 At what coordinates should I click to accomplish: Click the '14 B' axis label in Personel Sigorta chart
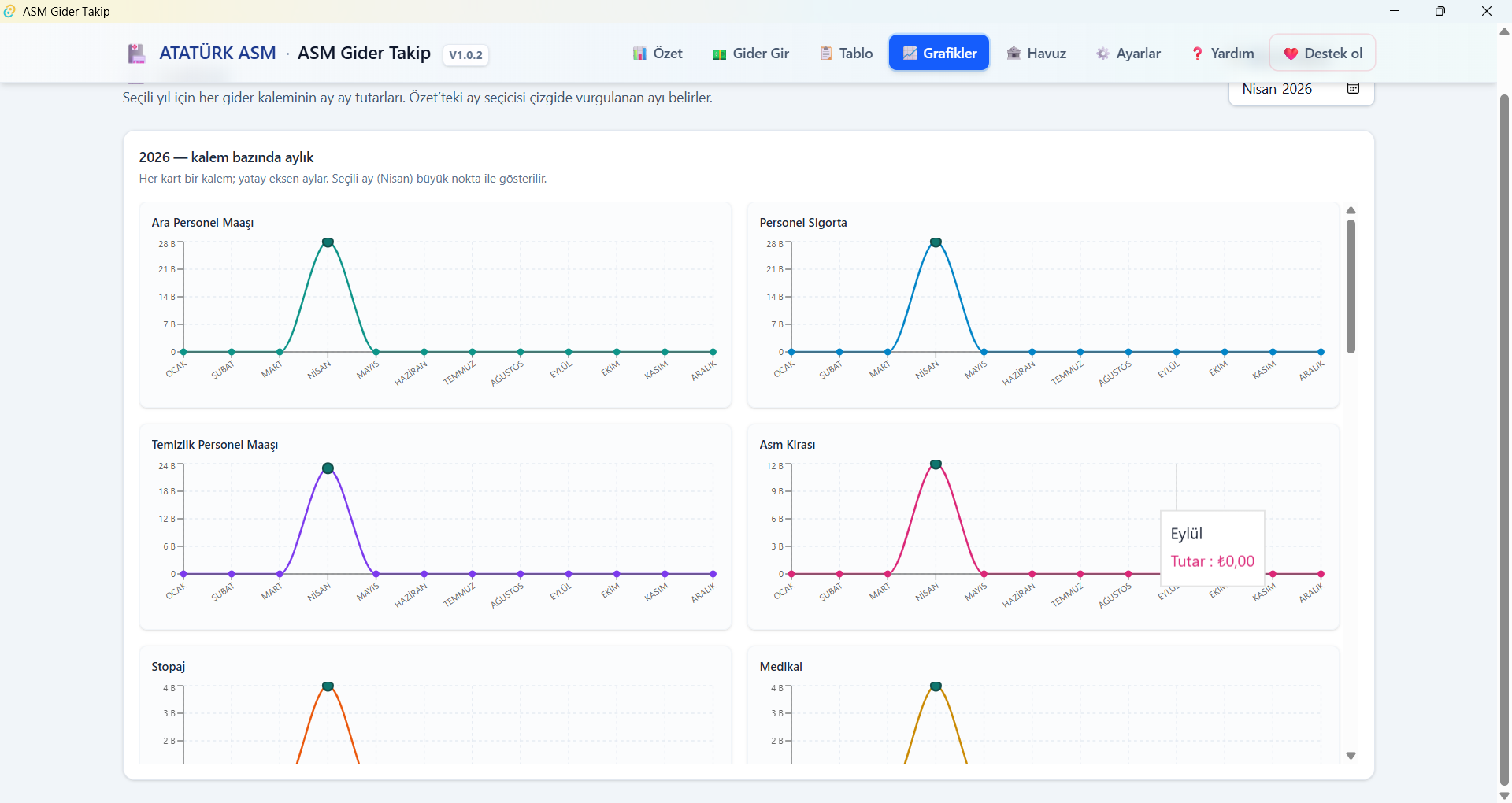[x=775, y=297]
